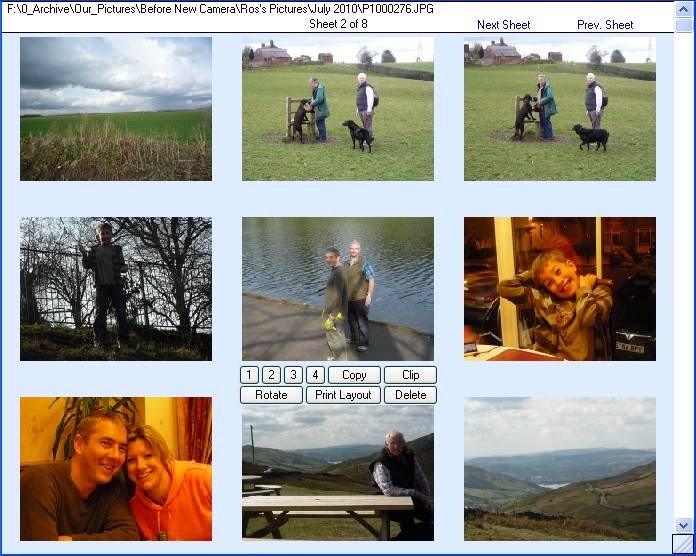Click the 'Sheet 2 of 8' label

click(x=338, y=24)
